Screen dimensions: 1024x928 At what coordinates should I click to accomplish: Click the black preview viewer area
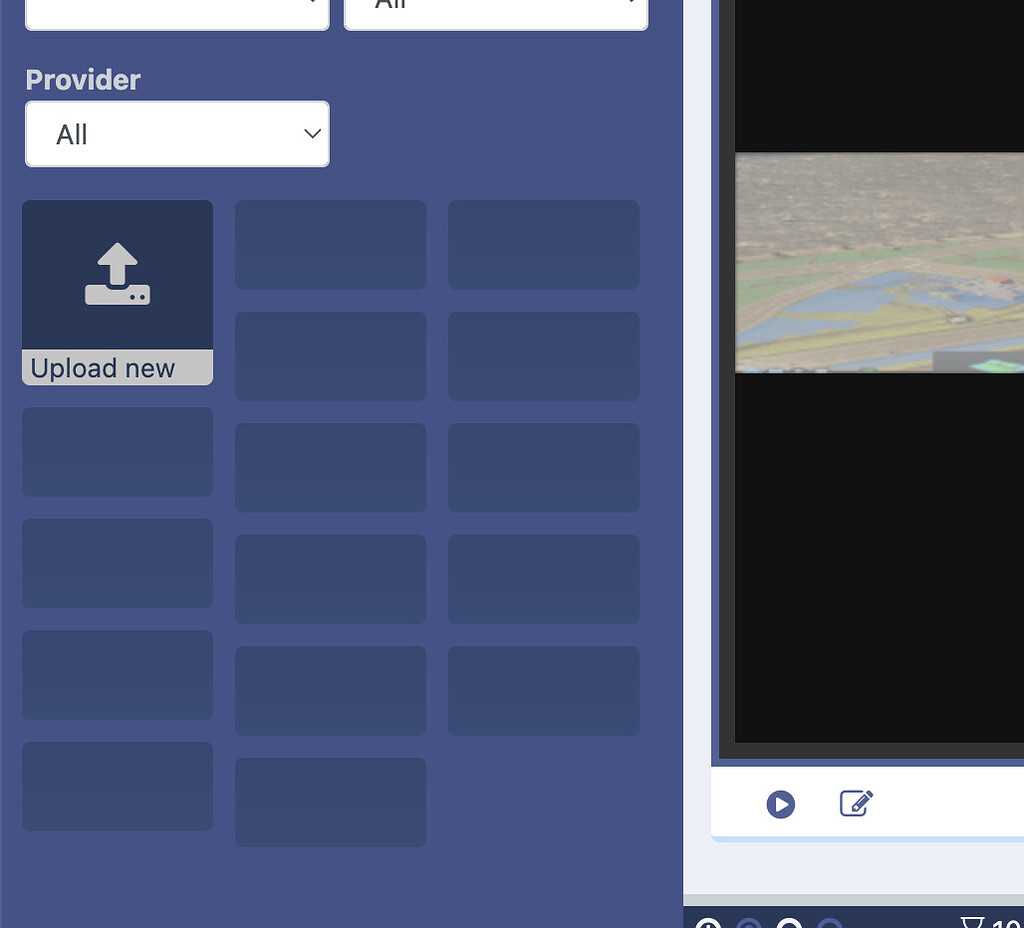tap(880, 550)
